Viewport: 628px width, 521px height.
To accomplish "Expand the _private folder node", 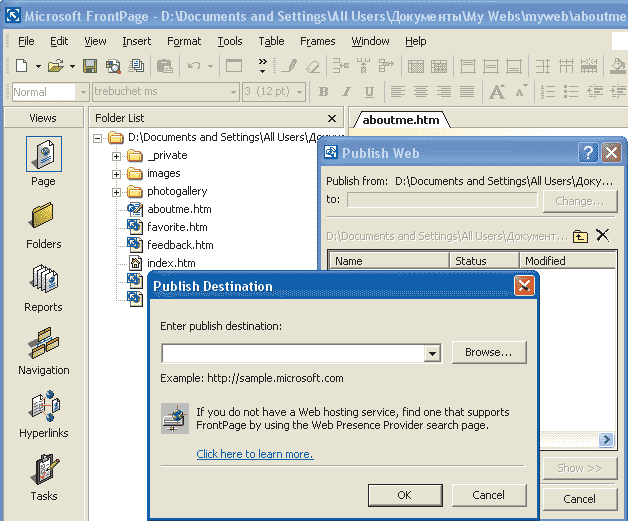I will (x=116, y=156).
